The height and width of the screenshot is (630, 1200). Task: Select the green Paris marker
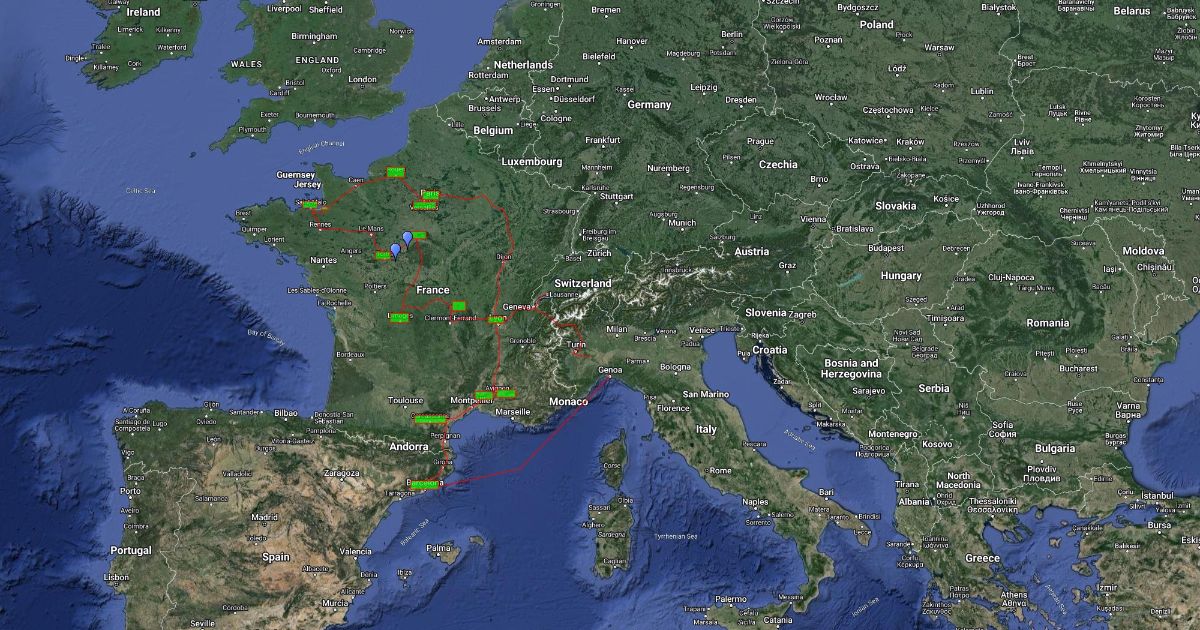[x=430, y=194]
